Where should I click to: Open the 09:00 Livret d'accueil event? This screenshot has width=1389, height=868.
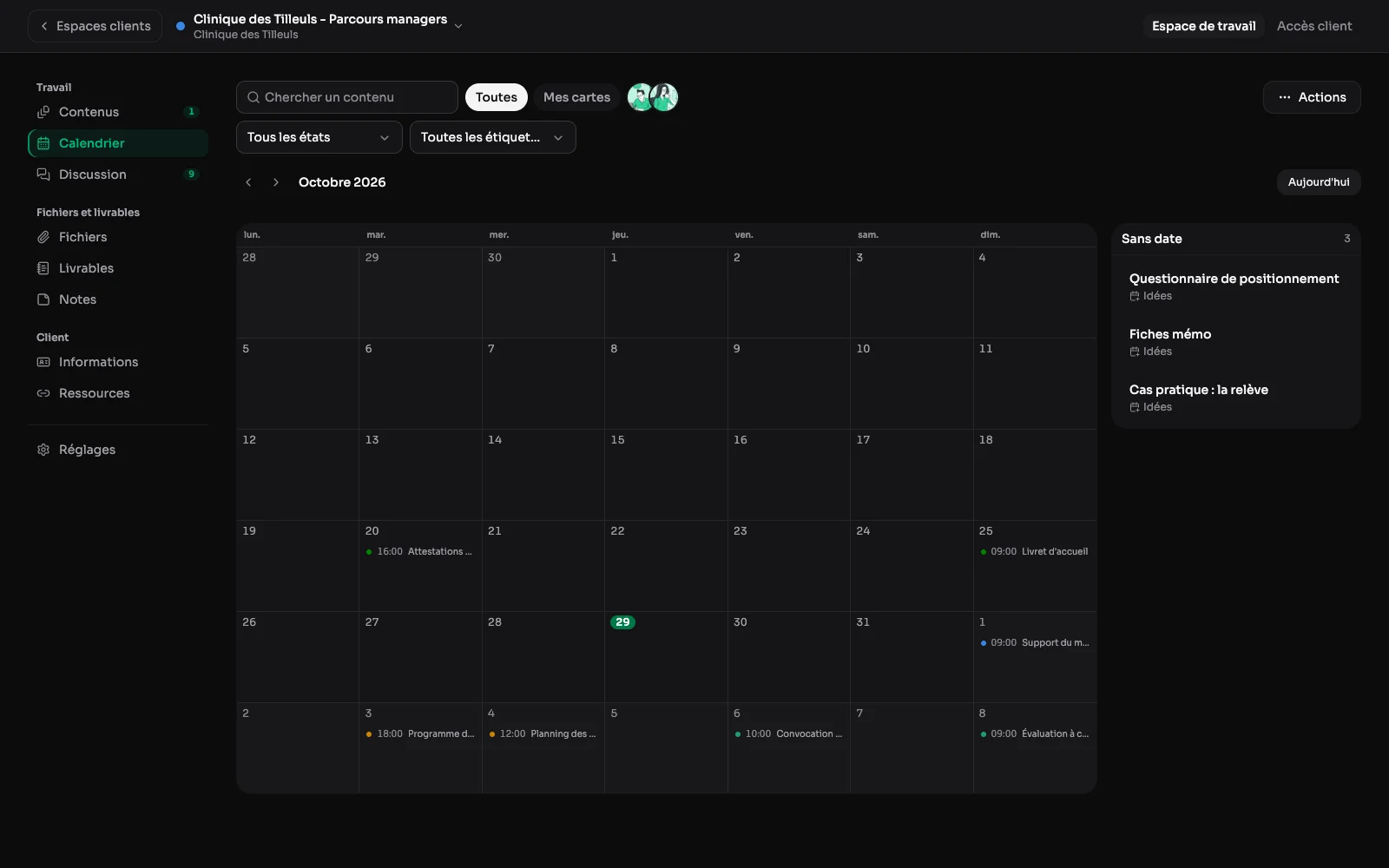[x=1035, y=552]
